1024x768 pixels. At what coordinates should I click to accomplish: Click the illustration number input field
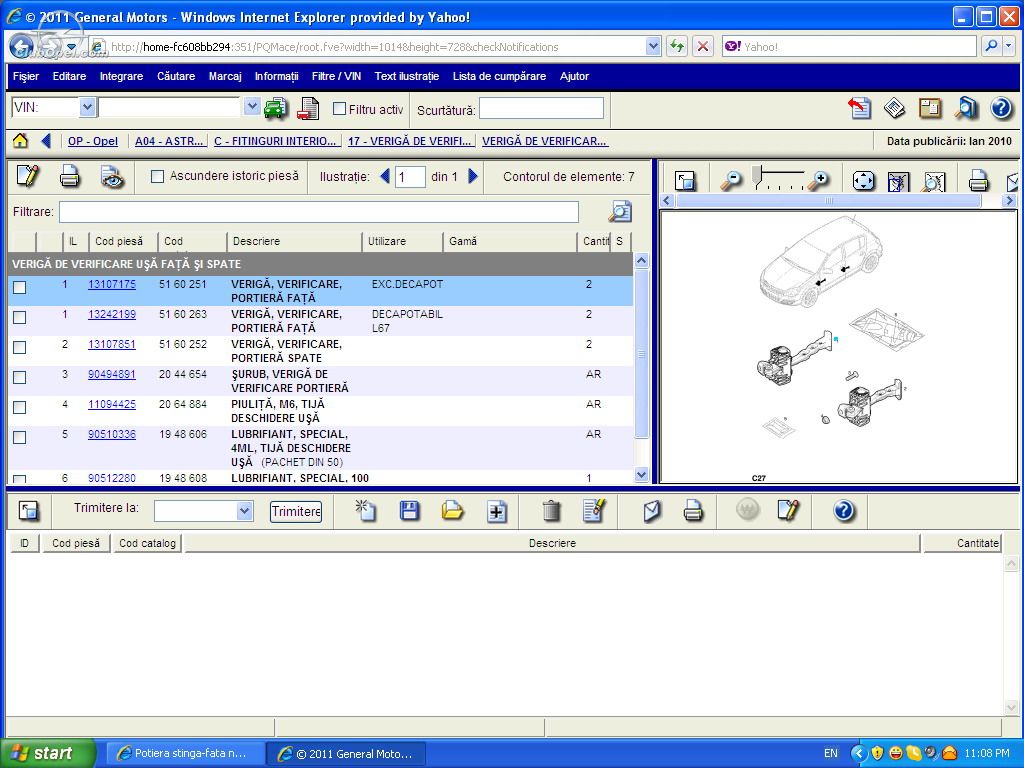(410, 176)
